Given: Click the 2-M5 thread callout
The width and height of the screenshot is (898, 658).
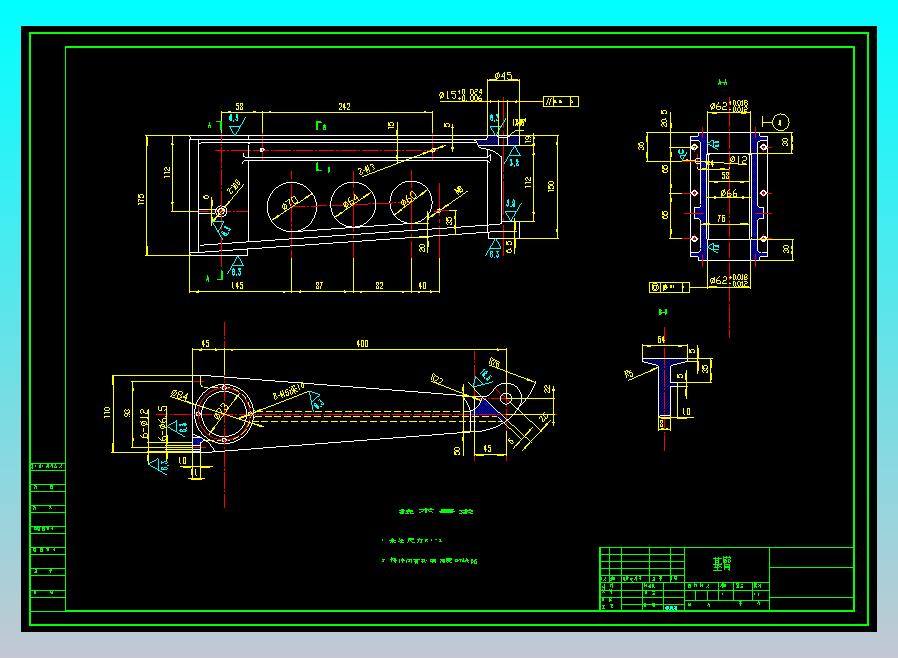Looking at the screenshot, I should (290, 392).
